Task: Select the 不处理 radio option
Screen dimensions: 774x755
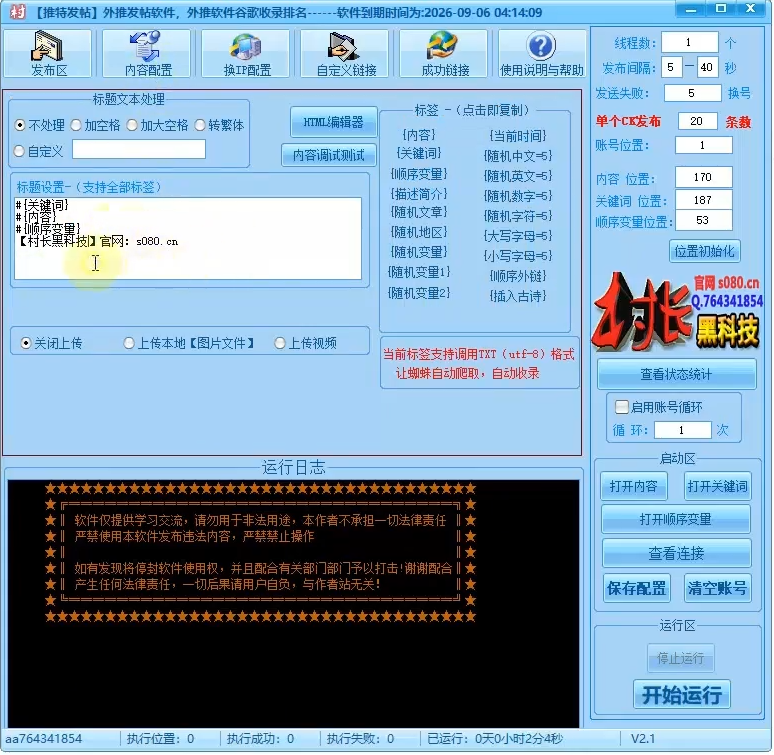Action: 39,125
